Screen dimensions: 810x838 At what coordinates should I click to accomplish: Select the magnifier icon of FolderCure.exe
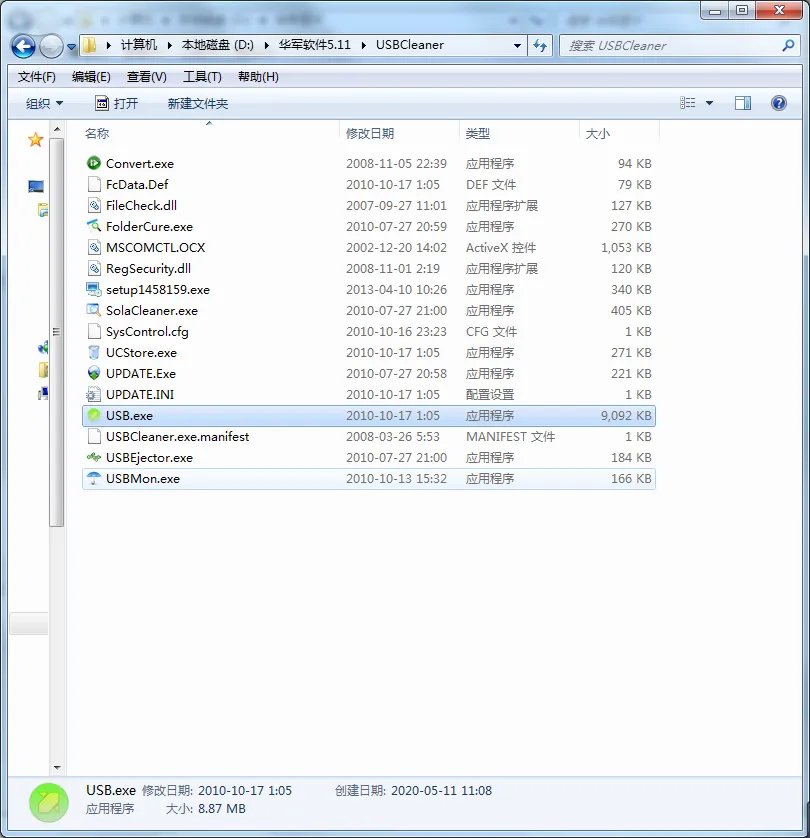(95, 226)
